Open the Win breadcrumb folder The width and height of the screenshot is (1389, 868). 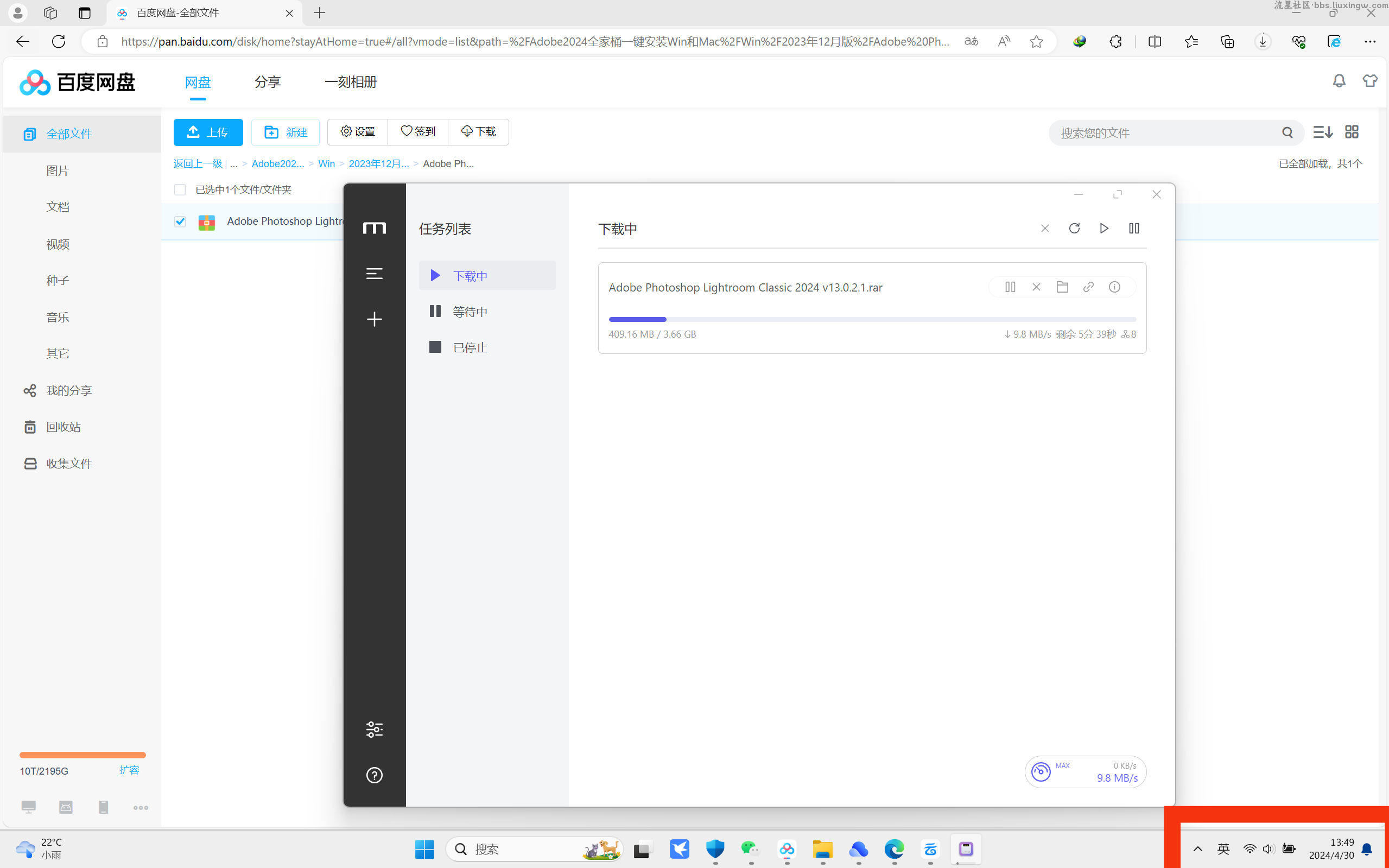coord(326,163)
